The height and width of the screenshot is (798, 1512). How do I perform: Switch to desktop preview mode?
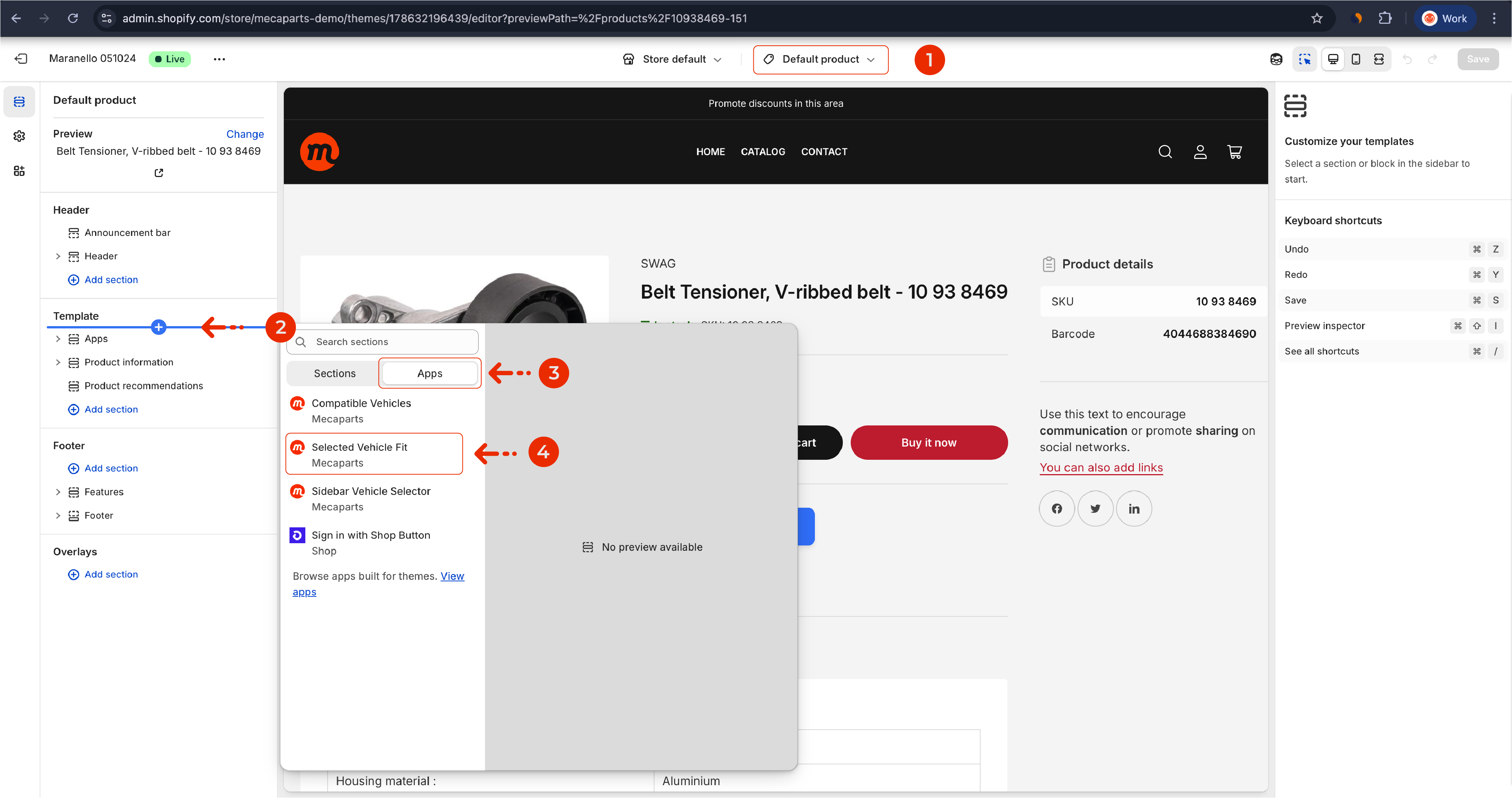[x=1333, y=59]
